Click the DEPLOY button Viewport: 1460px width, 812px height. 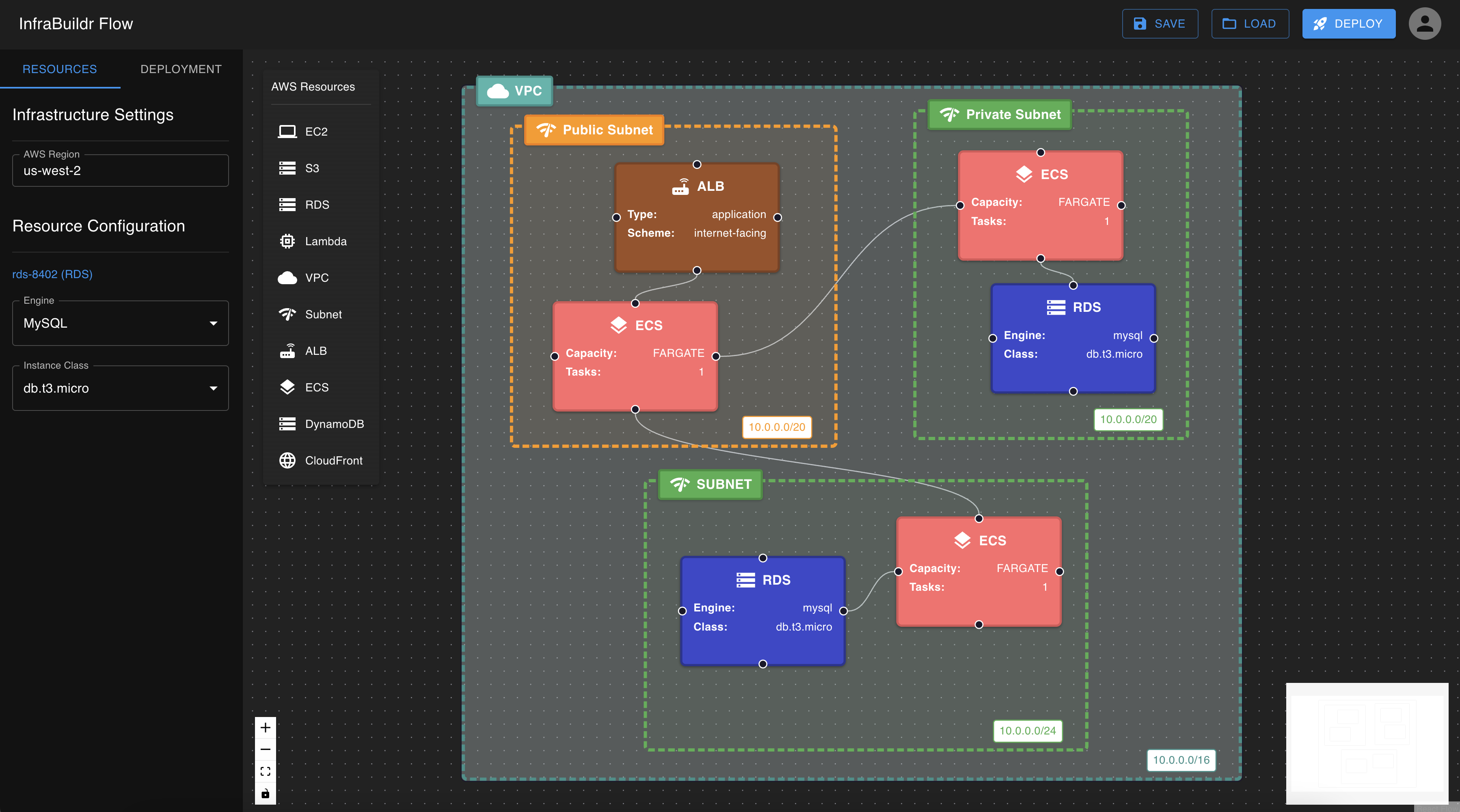(1349, 24)
